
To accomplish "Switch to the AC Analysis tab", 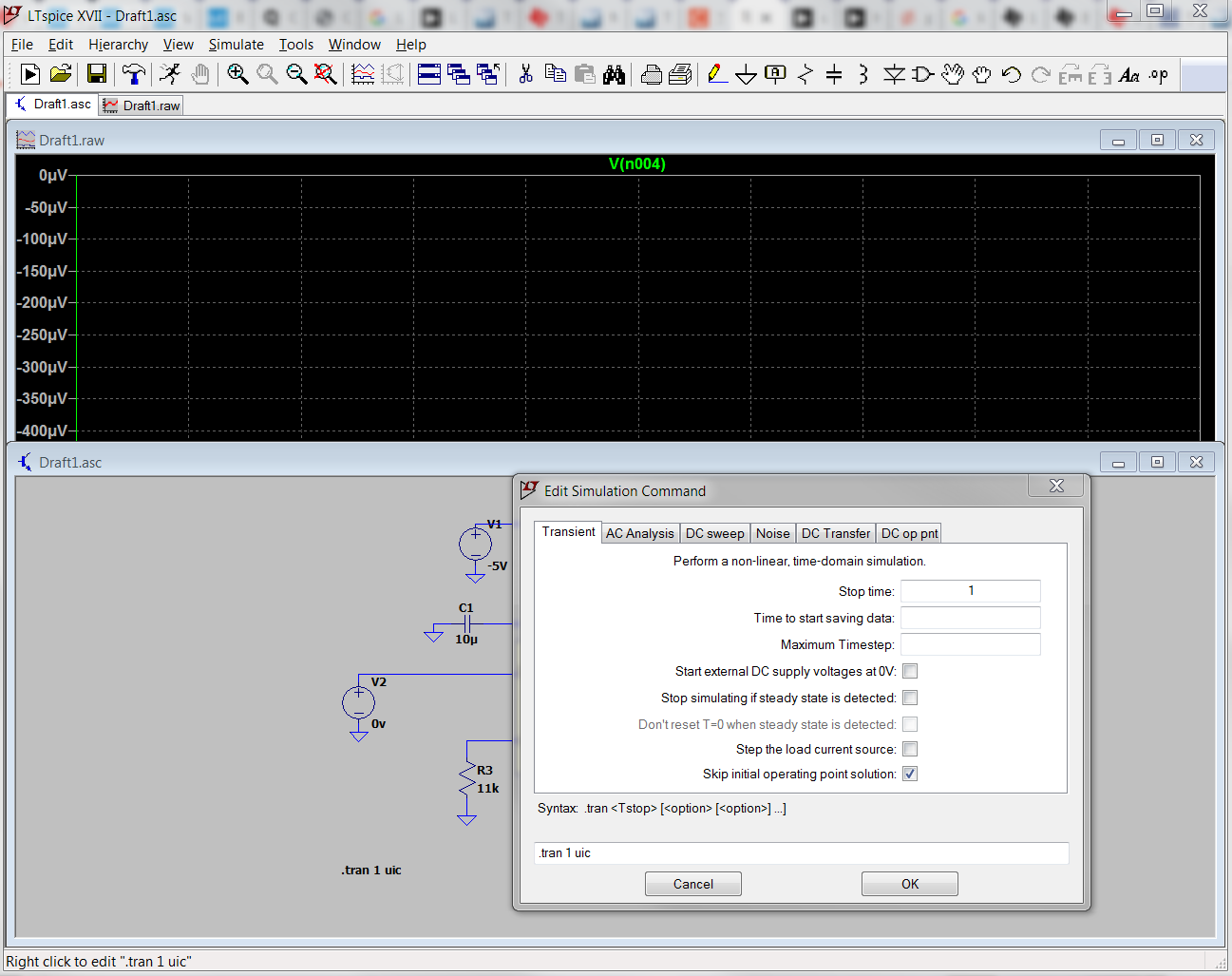I will pos(640,533).
